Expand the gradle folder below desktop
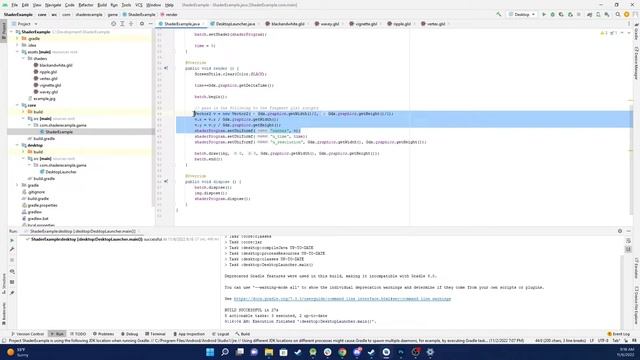640x360 pixels. click(18, 185)
